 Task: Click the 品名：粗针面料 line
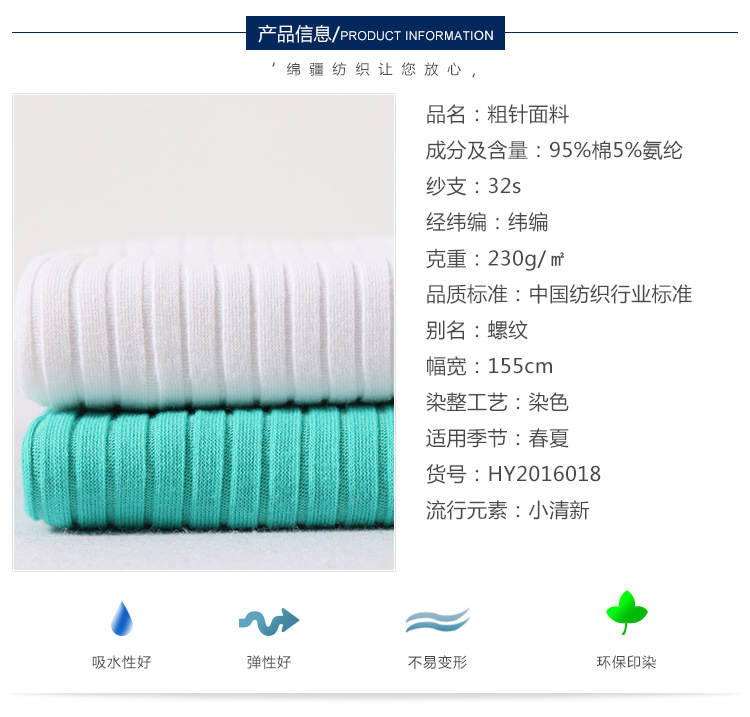click(497, 115)
